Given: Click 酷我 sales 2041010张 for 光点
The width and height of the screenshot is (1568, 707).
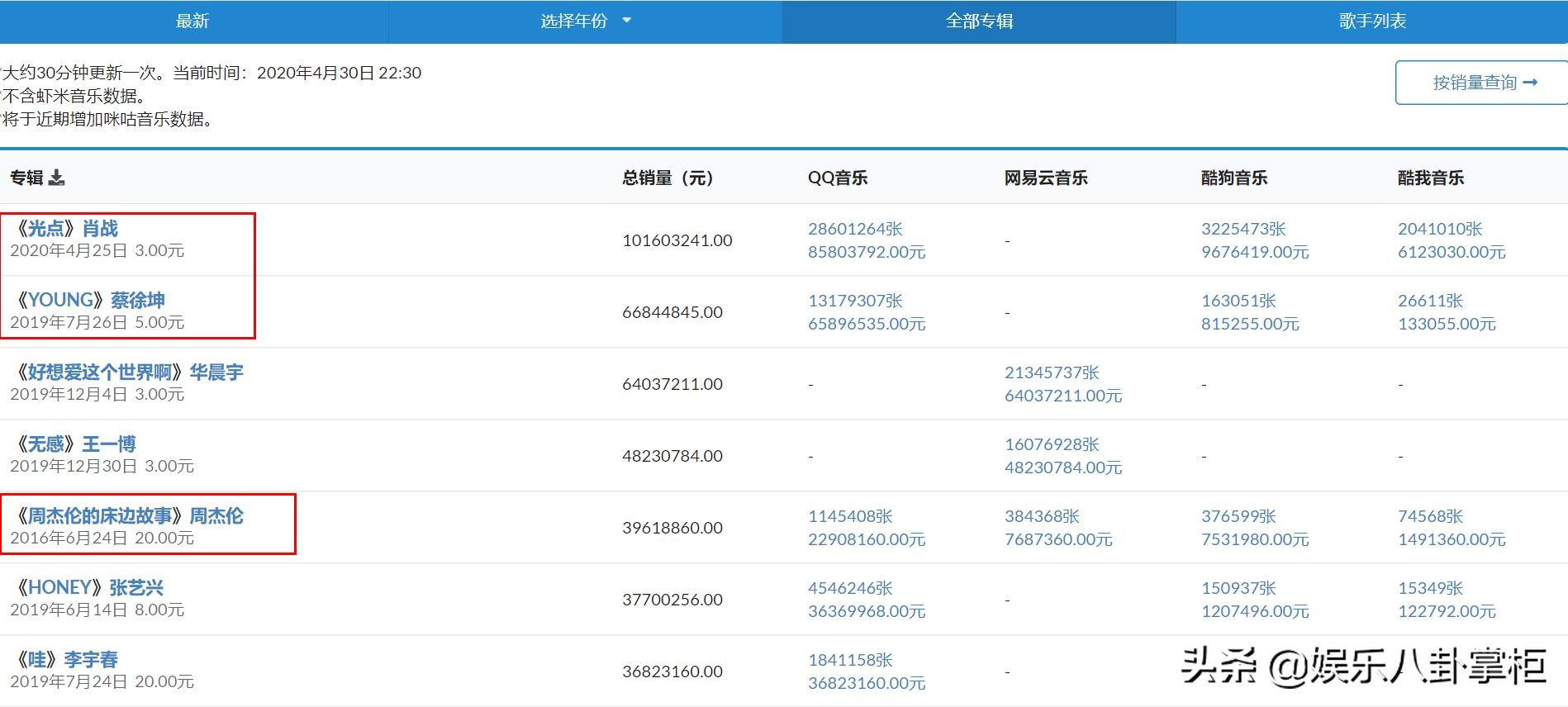Looking at the screenshot, I should [x=1440, y=229].
